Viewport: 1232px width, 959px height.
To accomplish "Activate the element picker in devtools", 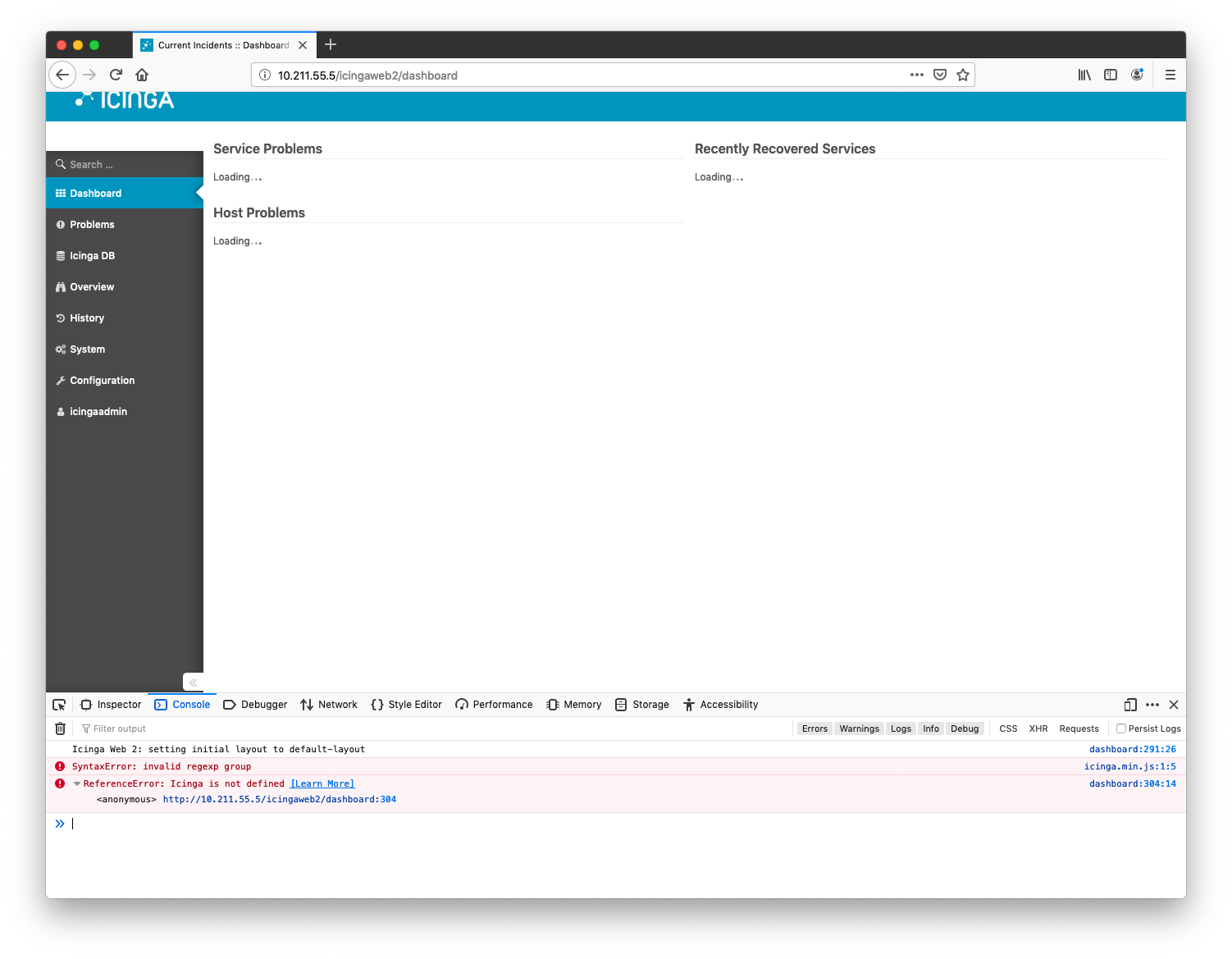I will [58, 704].
